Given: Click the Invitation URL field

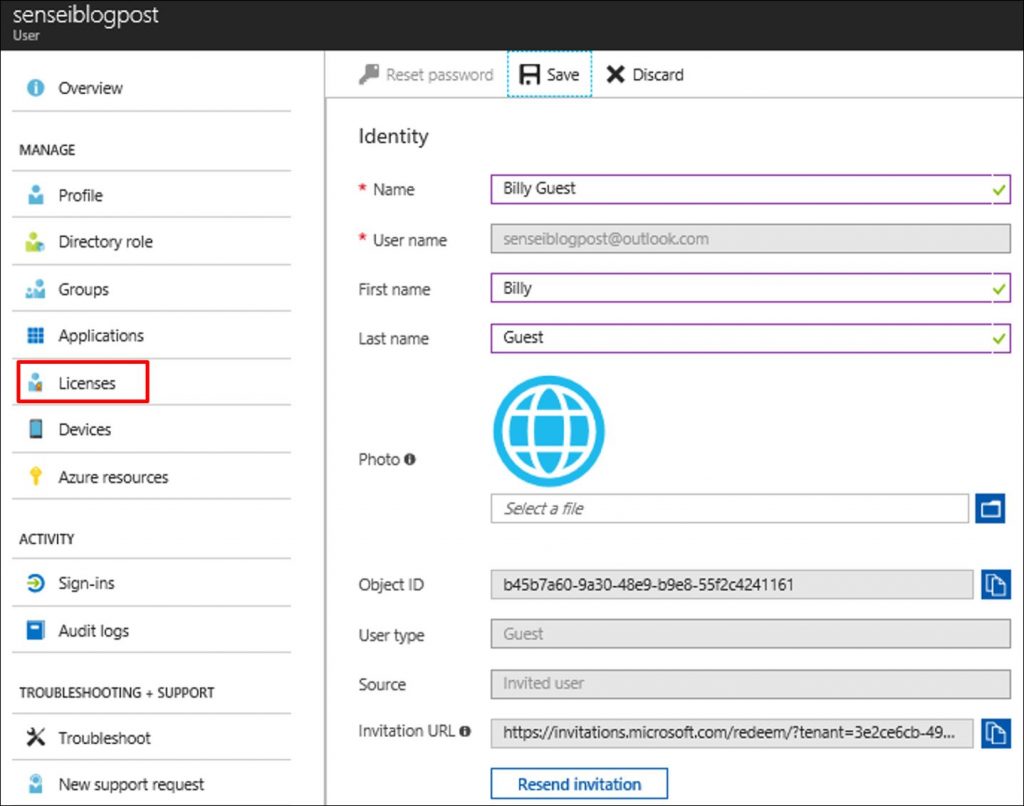Looking at the screenshot, I should click(732, 733).
